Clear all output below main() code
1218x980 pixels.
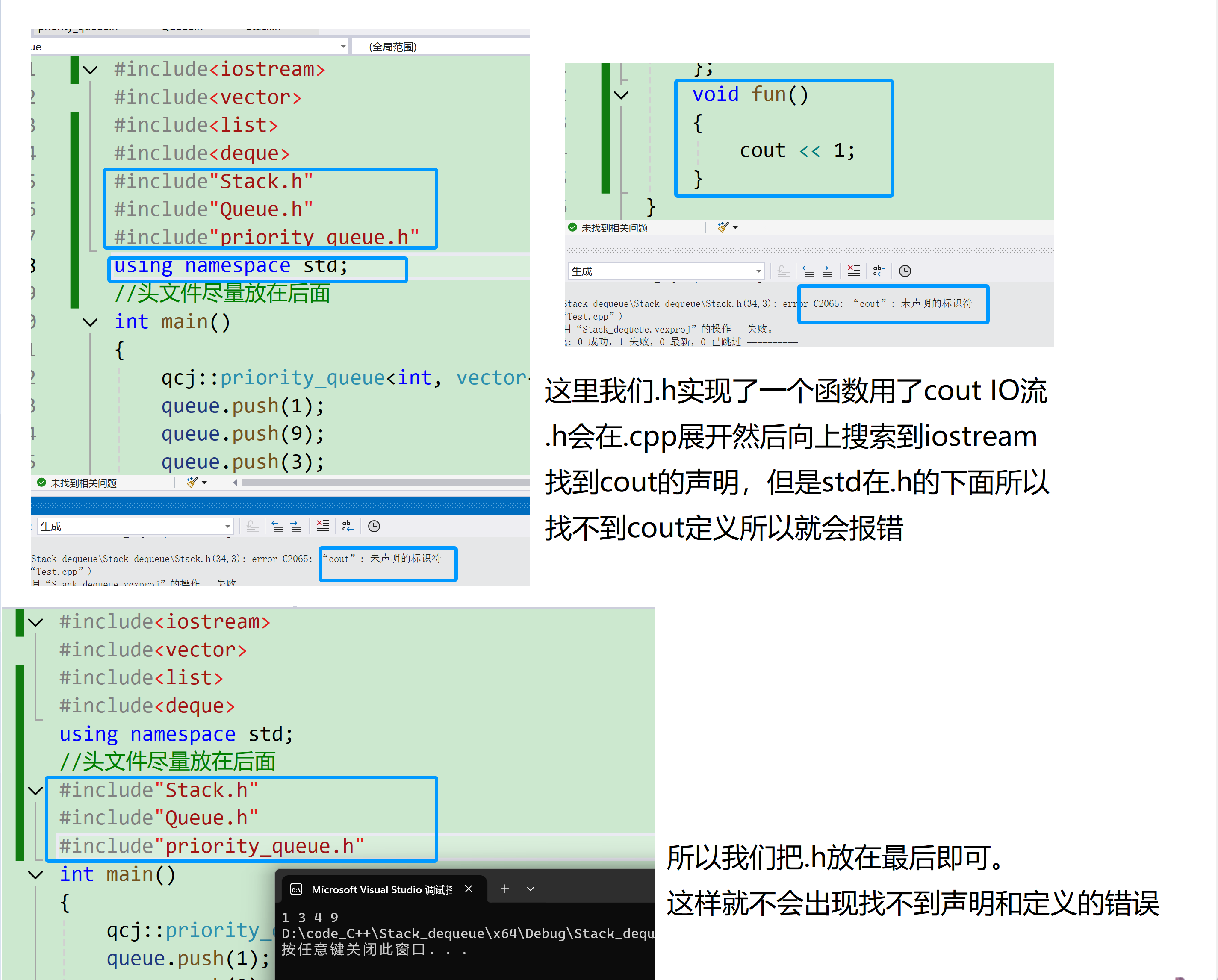point(323,526)
